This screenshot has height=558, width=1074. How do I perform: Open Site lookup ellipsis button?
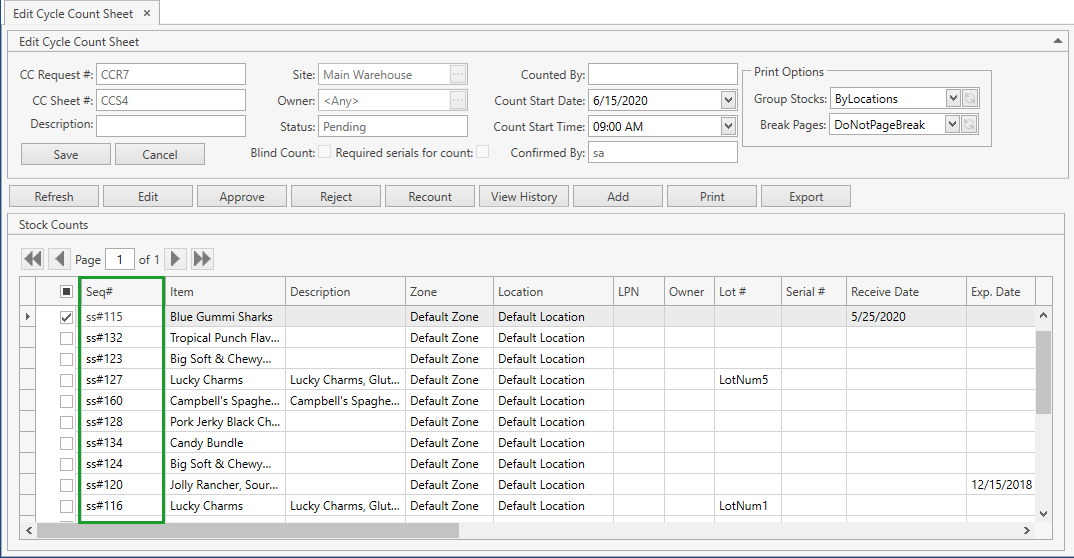(458, 74)
